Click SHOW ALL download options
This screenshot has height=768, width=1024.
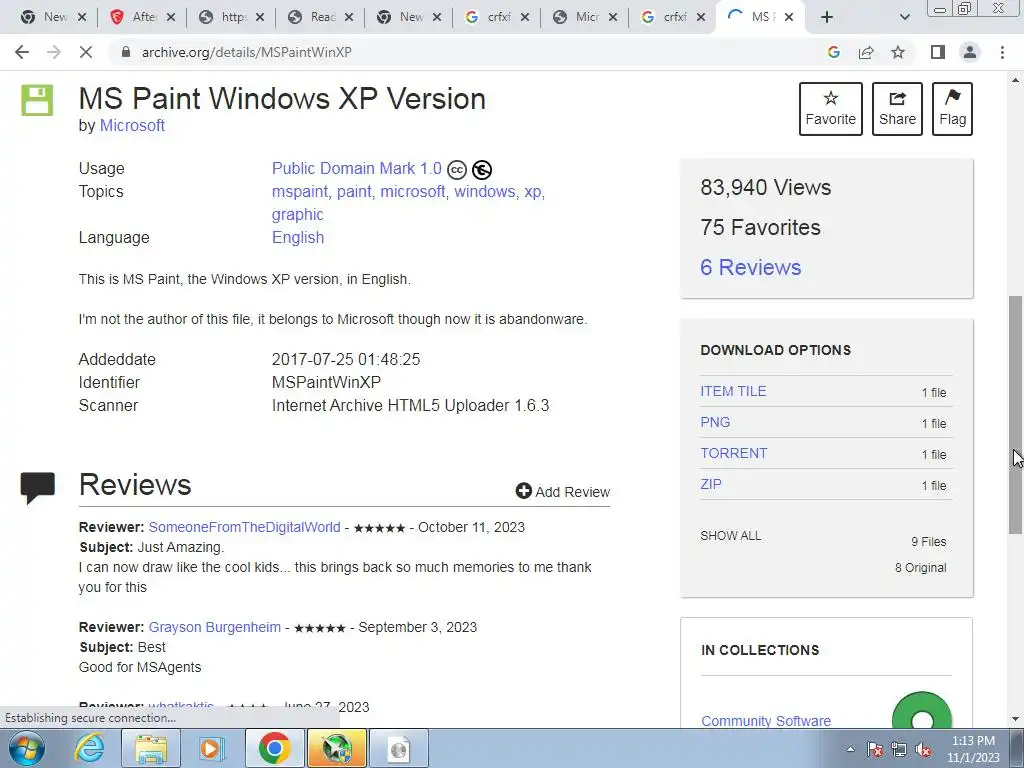[730, 536]
